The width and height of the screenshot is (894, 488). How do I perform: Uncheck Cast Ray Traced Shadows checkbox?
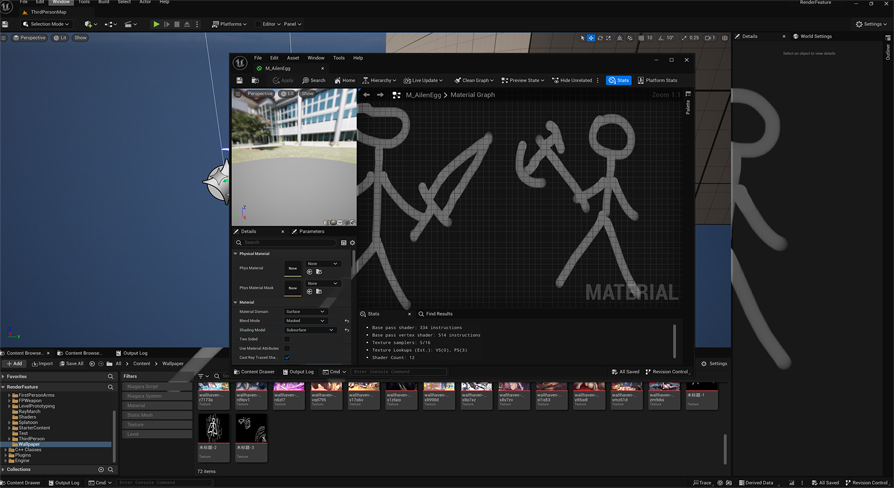tap(287, 357)
